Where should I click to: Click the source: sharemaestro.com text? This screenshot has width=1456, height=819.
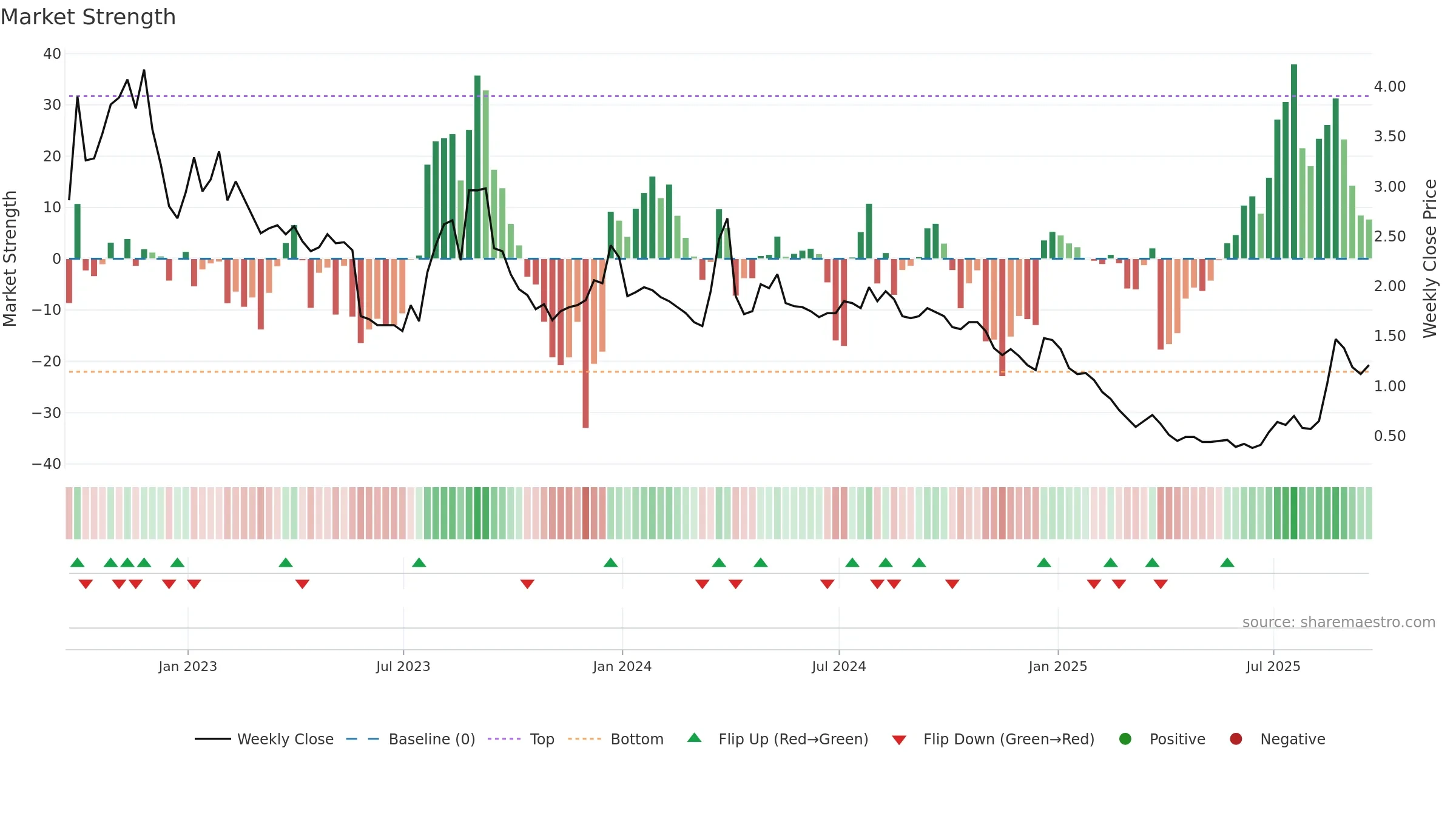coord(1339,622)
